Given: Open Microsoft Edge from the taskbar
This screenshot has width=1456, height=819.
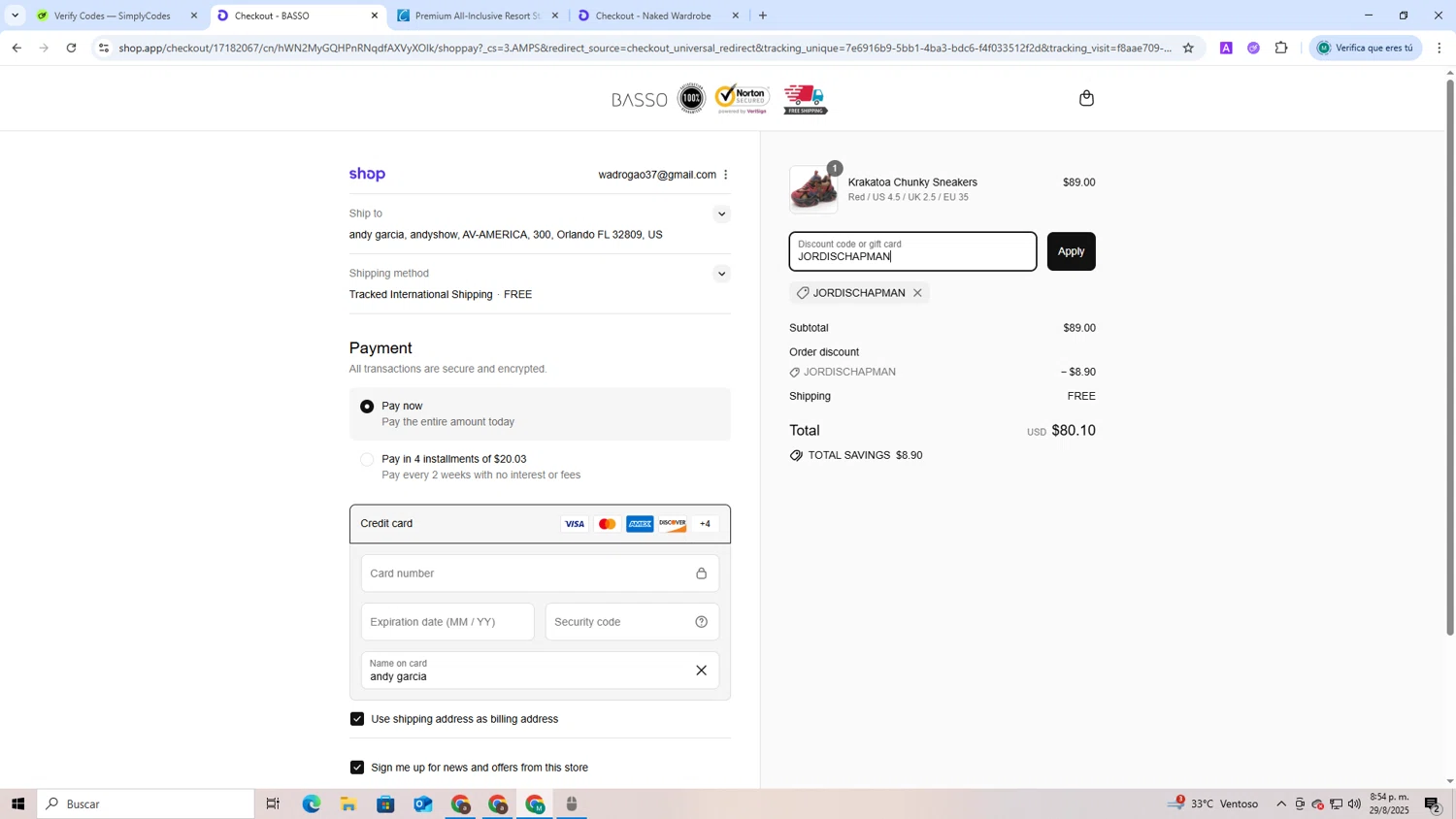Looking at the screenshot, I should (311, 804).
